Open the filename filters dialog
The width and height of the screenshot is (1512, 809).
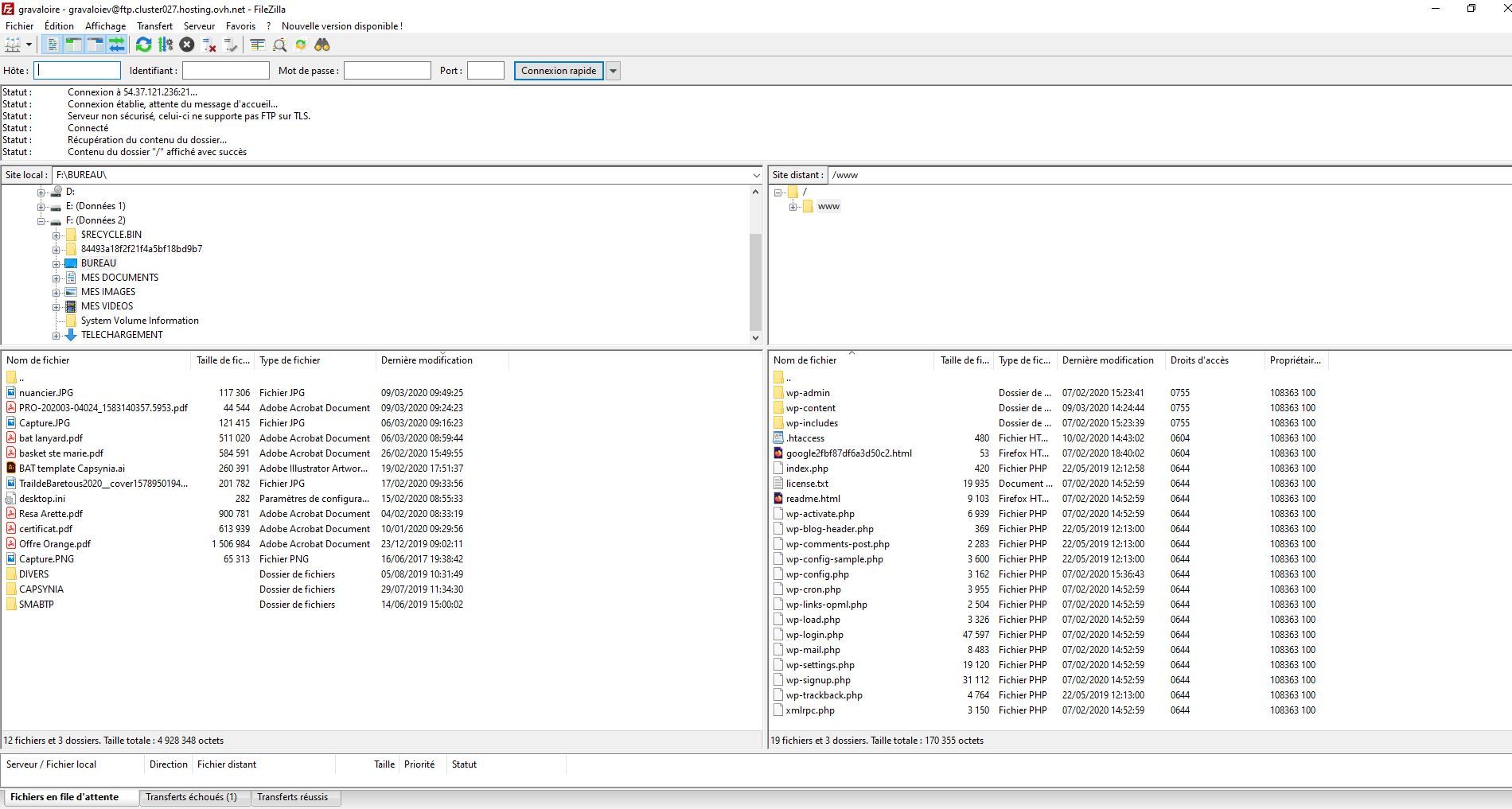pos(257,45)
